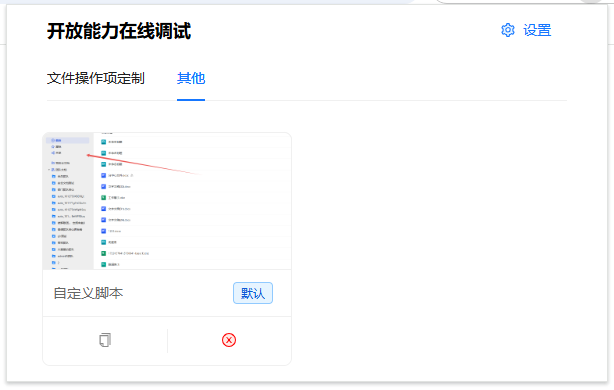Switch to the 文件操作项定制 tab

(96, 78)
